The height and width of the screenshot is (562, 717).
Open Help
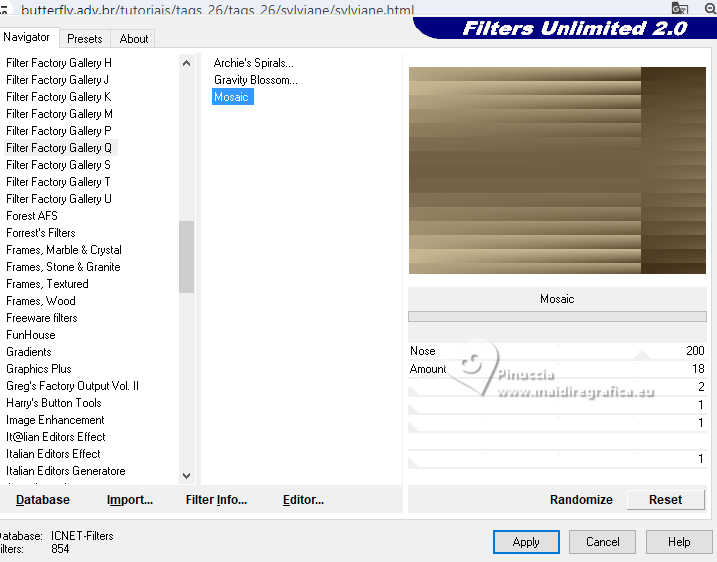[679, 542]
